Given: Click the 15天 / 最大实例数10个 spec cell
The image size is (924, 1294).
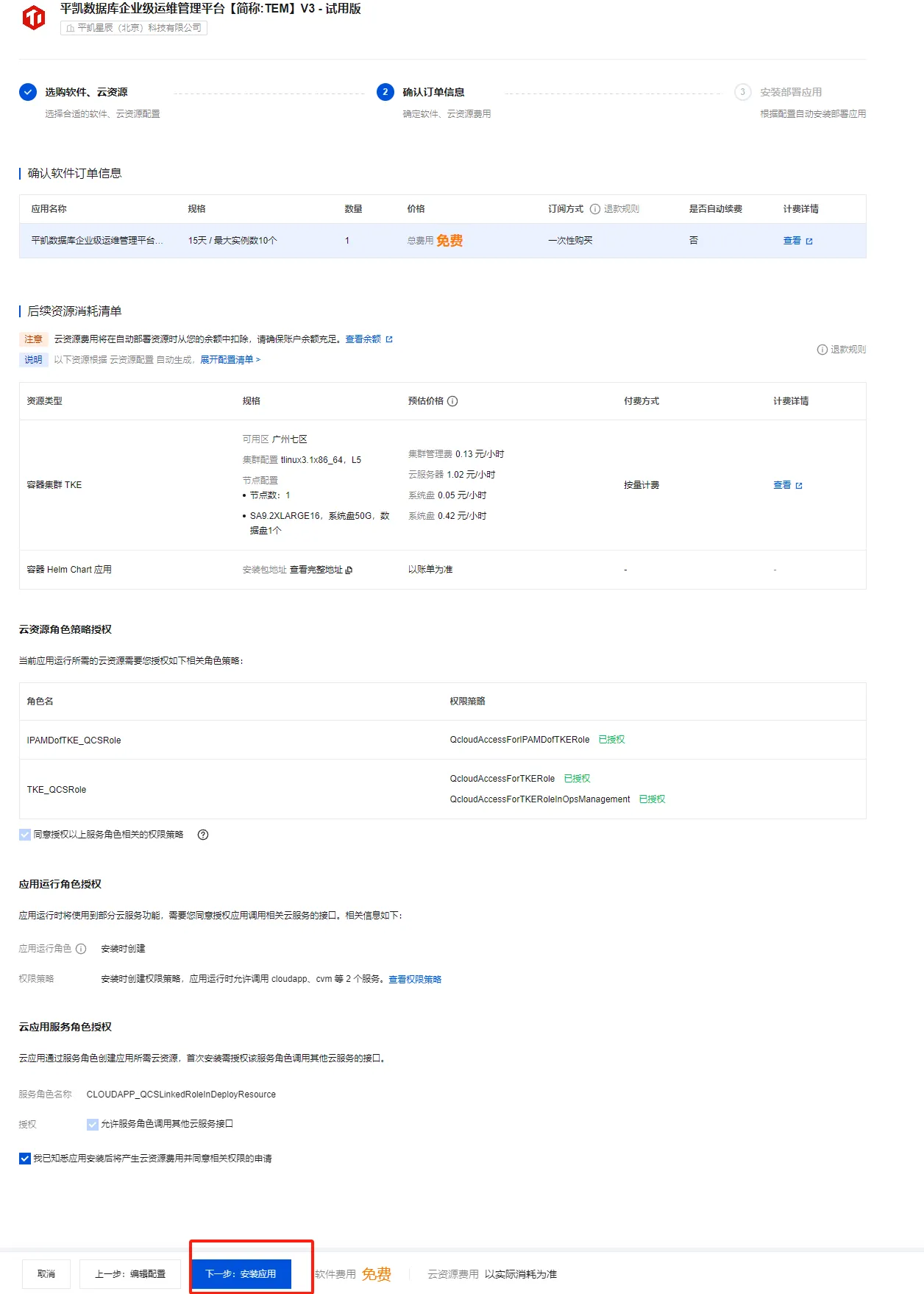Looking at the screenshot, I should click(x=232, y=241).
